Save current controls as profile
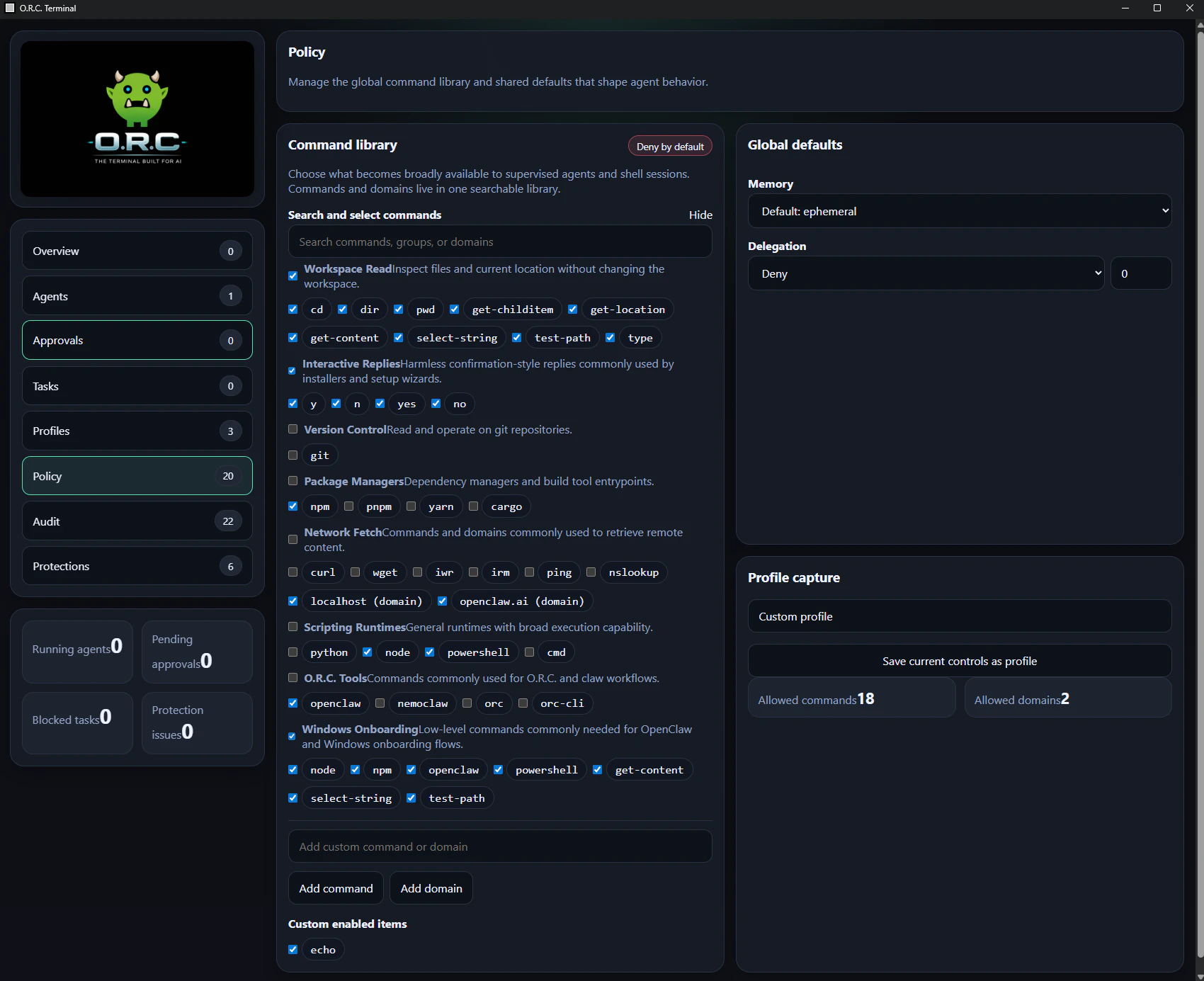Image resolution: width=1204 pixels, height=981 pixels. [960, 661]
